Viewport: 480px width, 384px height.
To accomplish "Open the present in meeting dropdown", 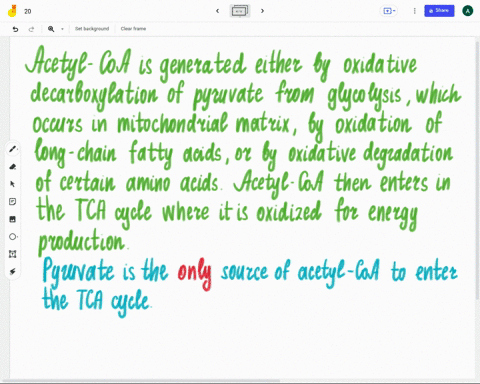I will point(389,11).
